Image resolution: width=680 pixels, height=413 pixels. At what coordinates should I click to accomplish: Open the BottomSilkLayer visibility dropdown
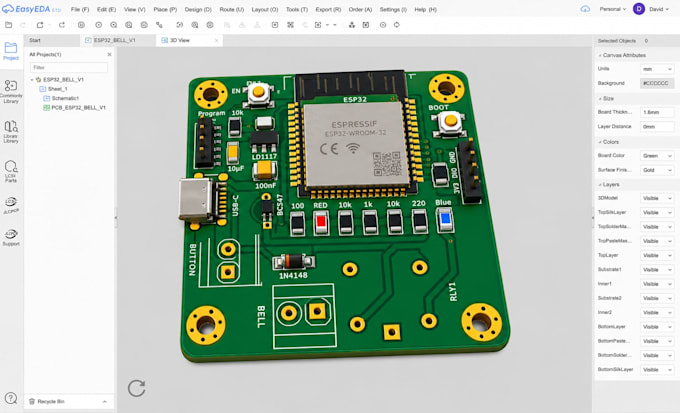tap(657, 370)
